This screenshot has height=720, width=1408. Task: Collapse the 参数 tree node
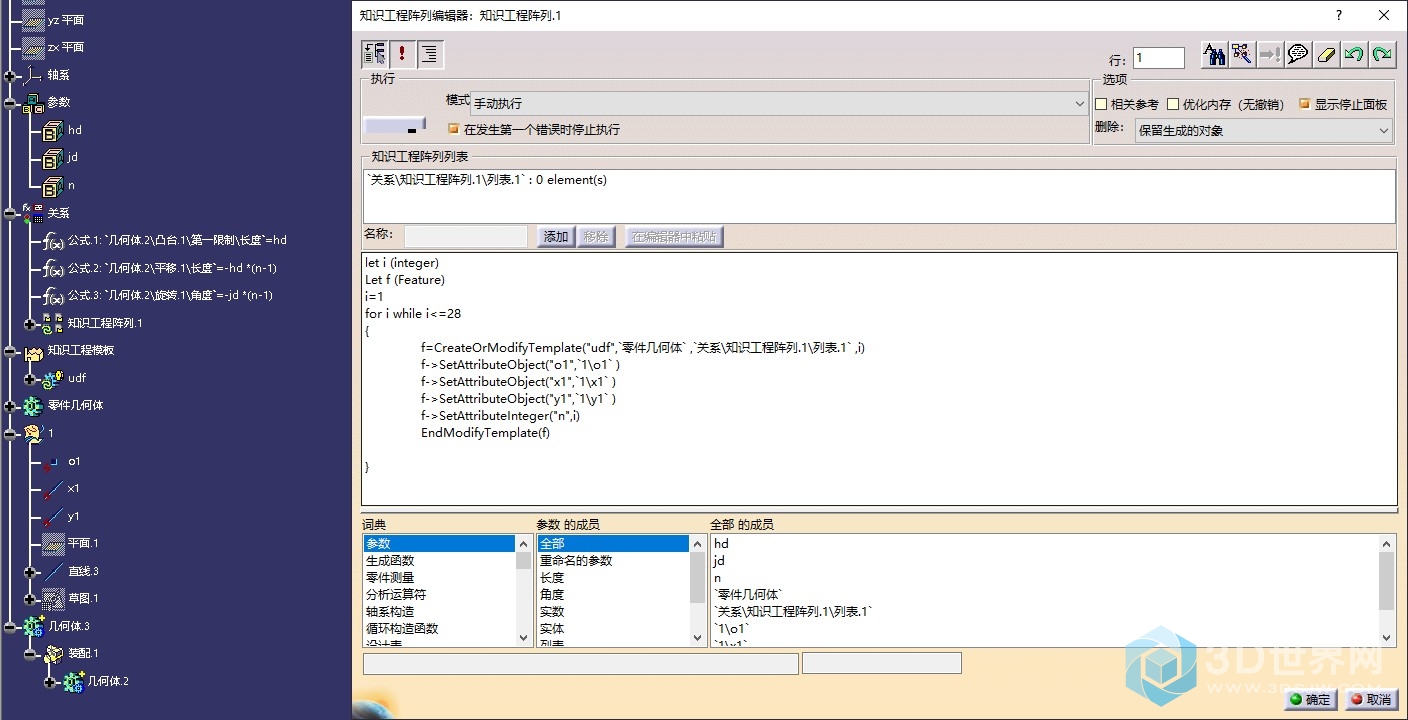pos(10,103)
